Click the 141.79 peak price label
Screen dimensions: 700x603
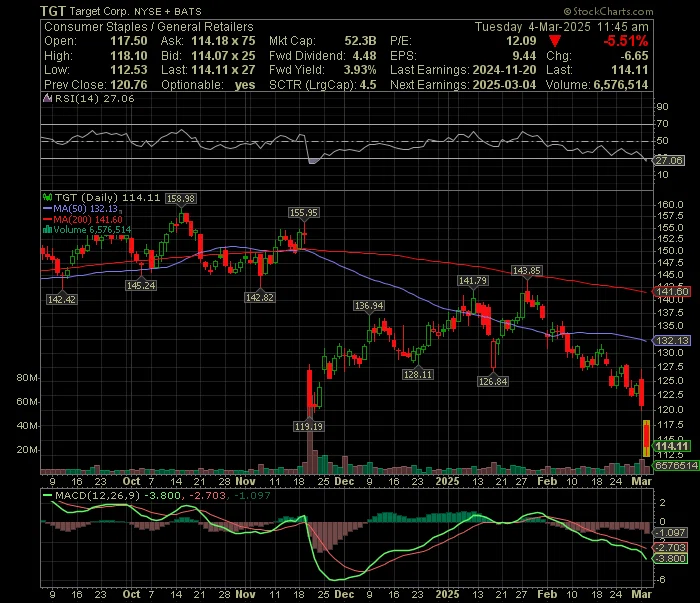pyautogui.click(x=473, y=280)
